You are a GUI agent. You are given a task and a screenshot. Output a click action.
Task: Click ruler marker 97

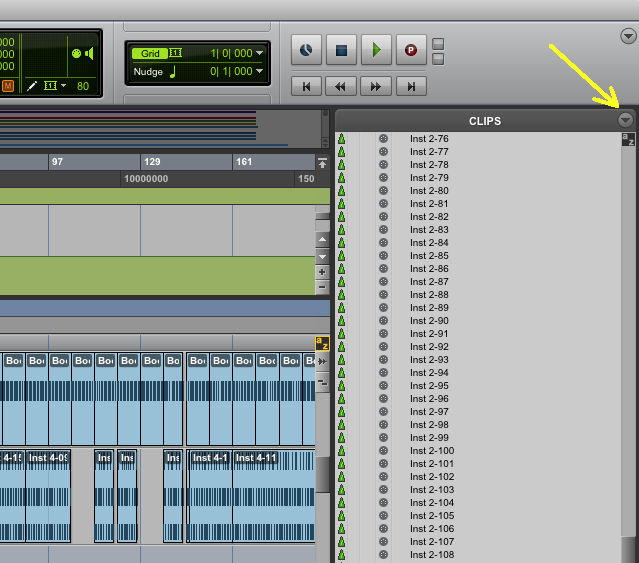[57, 162]
